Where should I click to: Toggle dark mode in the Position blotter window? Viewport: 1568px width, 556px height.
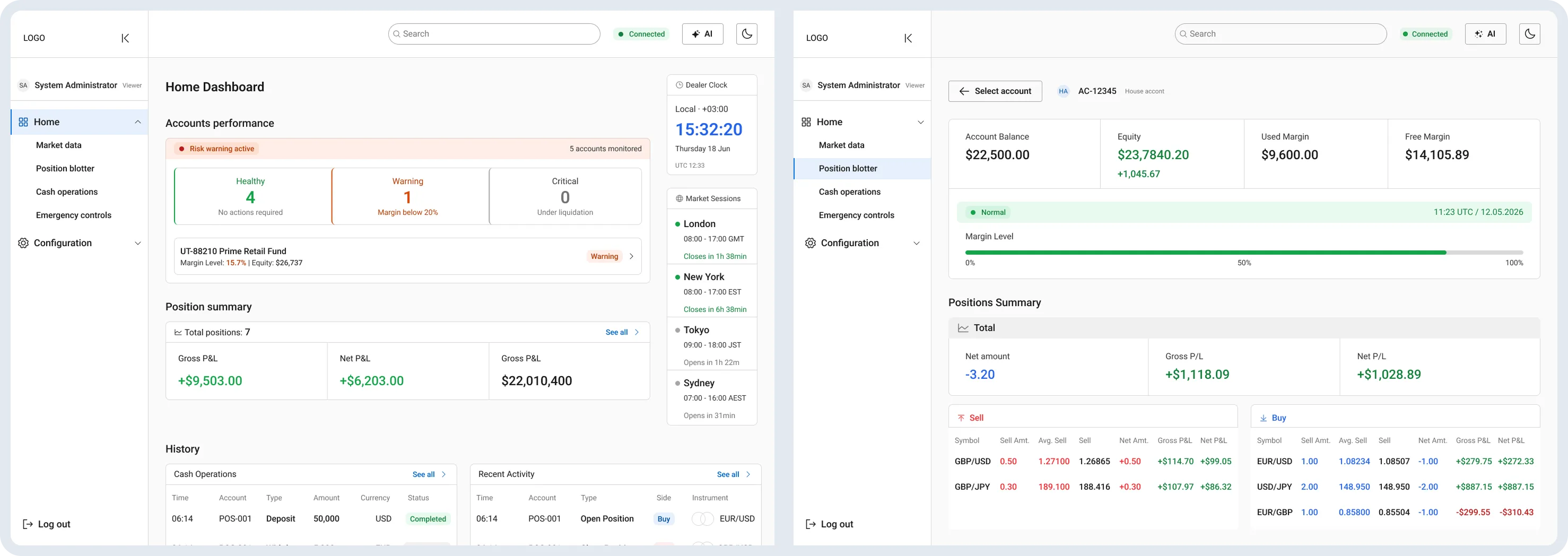coord(1530,34)
